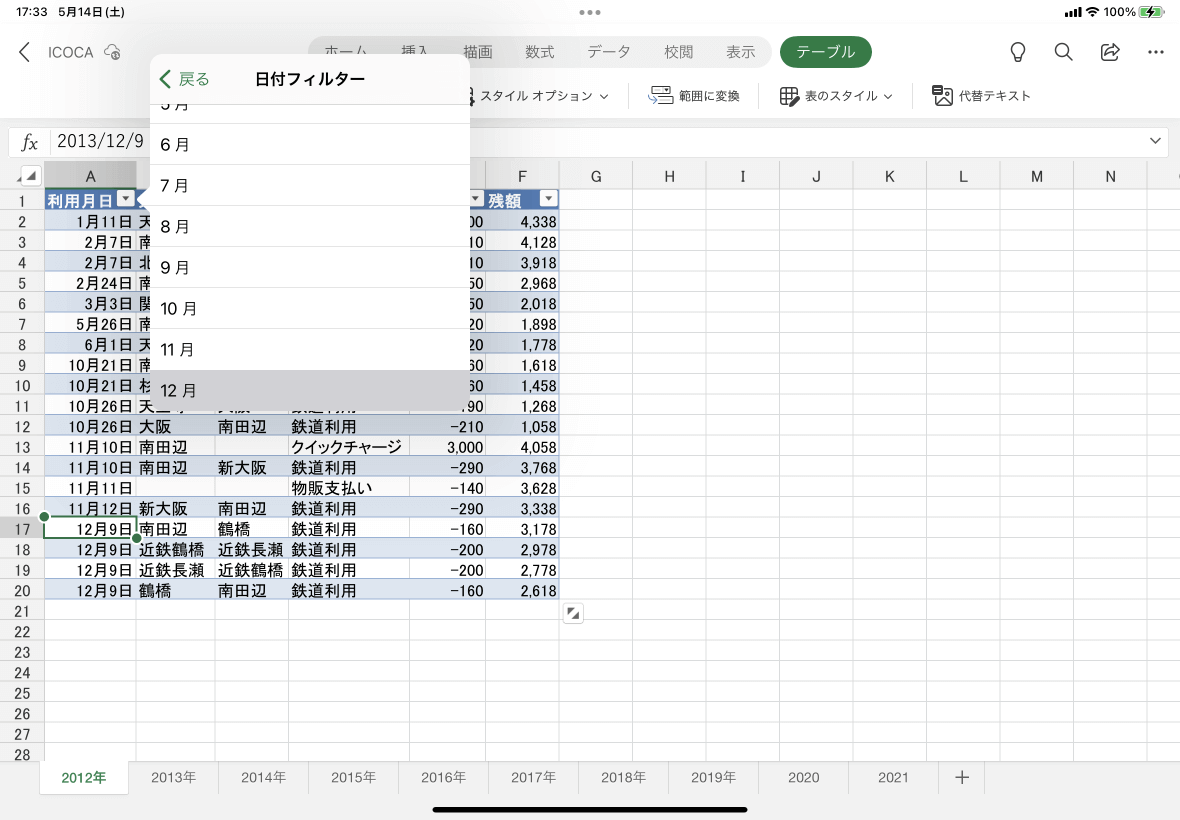Select cell 近鉄鶴橋 in row 18
Viewport: 1180px width, 820px height.
[175, 549]
